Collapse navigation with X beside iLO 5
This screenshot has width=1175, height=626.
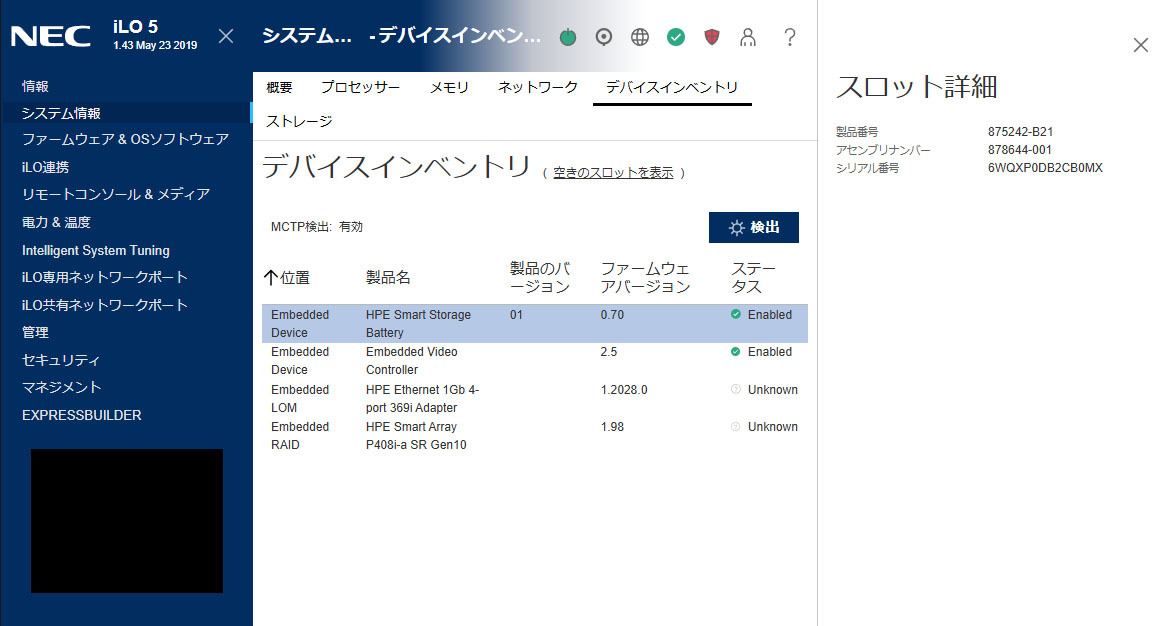226,36
